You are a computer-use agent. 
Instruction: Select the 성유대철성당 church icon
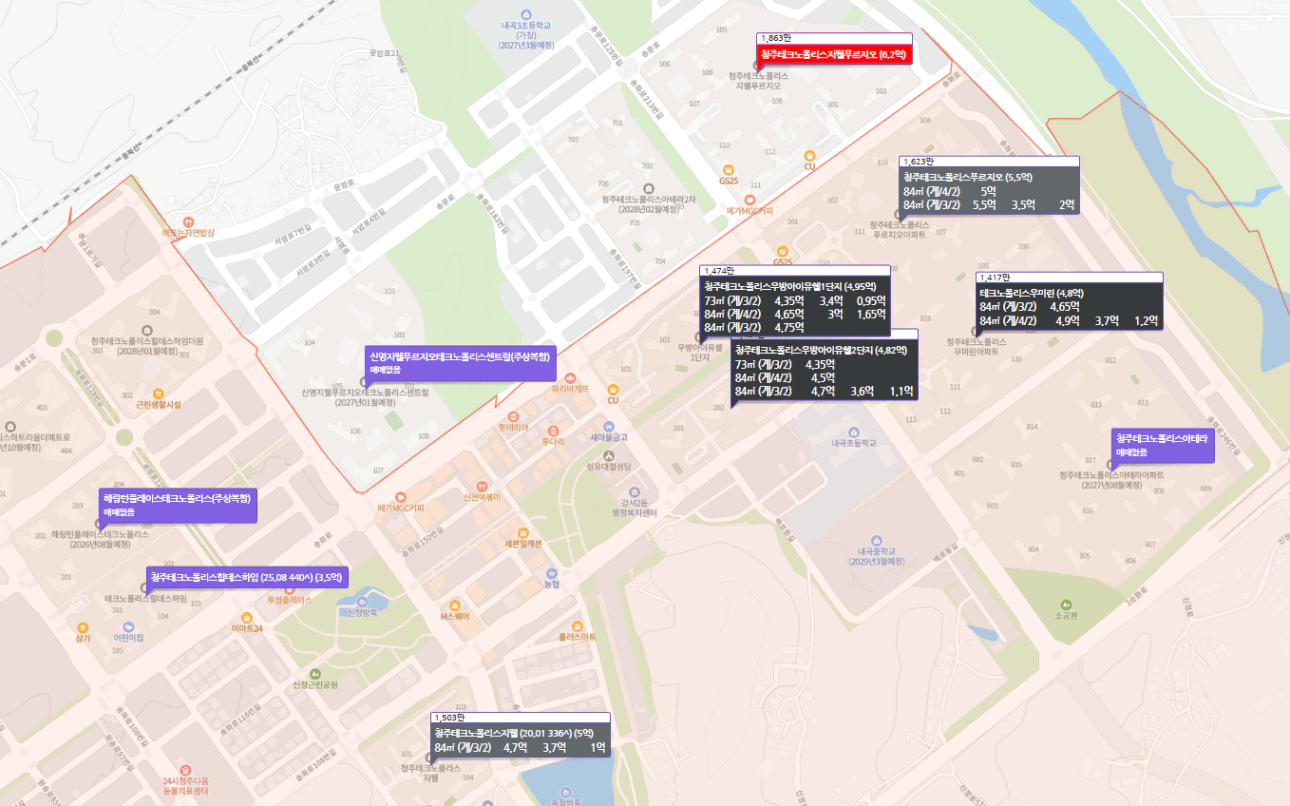click(x=609, y=454)
